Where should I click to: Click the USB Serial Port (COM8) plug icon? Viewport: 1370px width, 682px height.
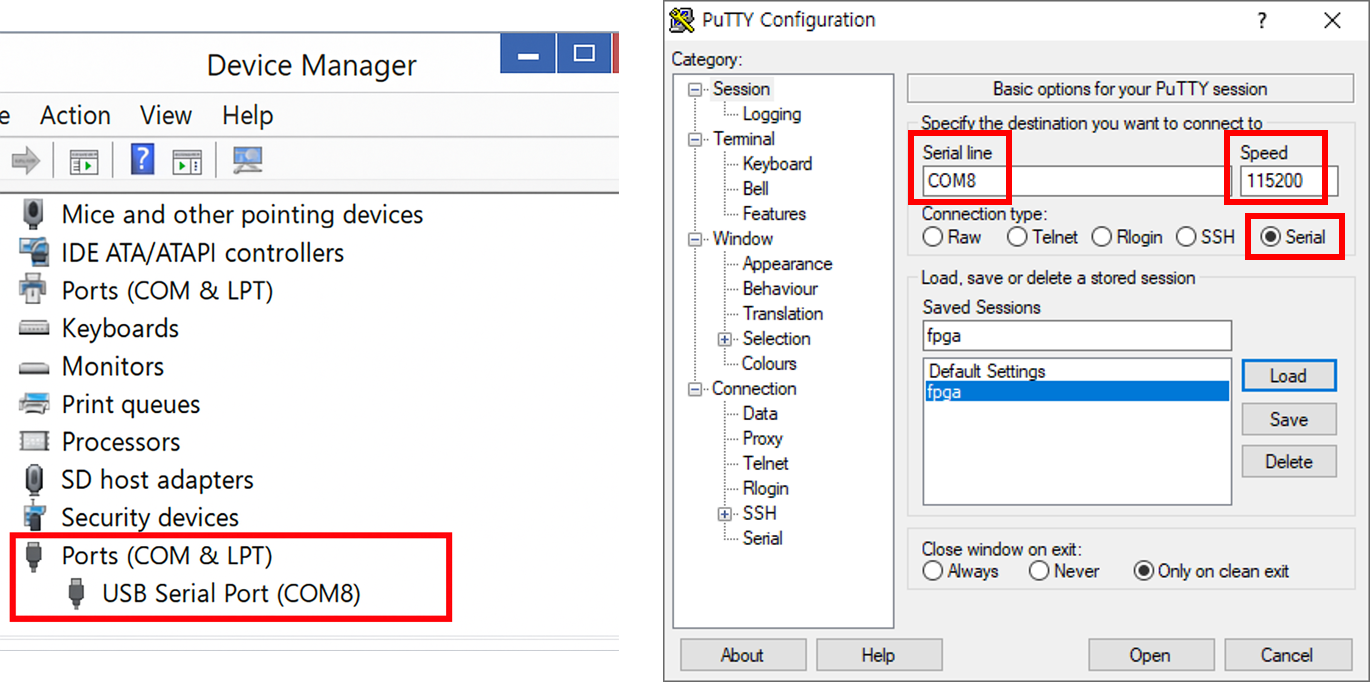click(x=76, y=593)
